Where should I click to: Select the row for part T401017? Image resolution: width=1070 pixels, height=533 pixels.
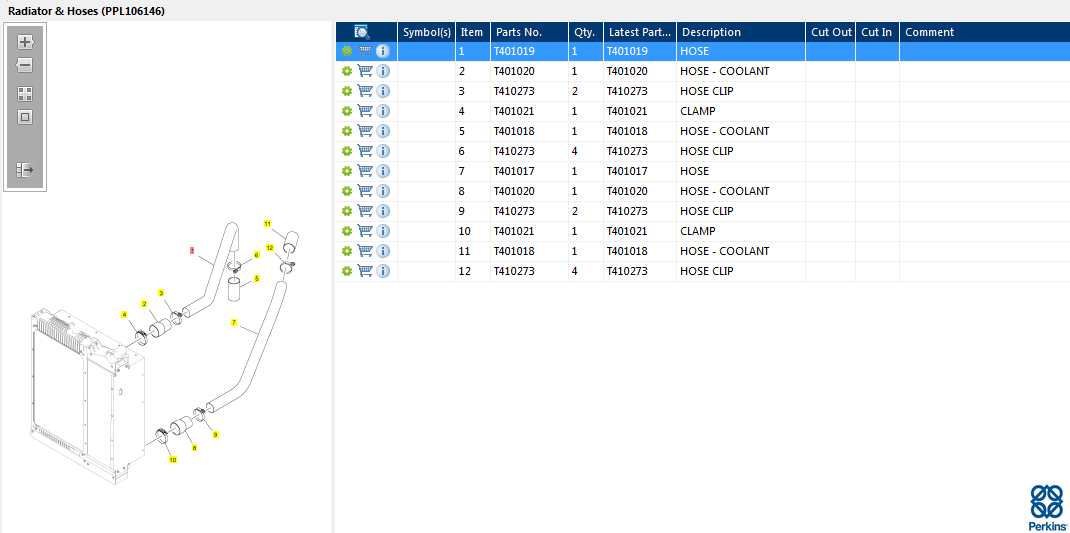[x=703, y=171]
